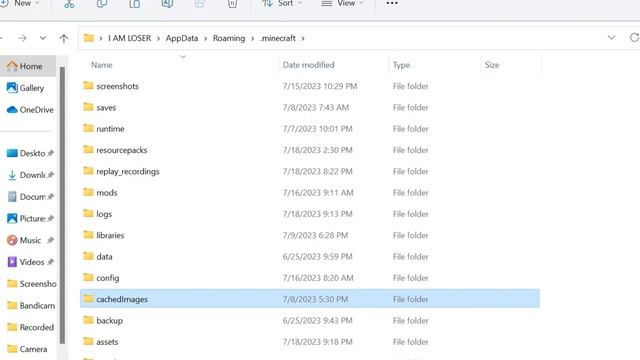Click the Cut scissors icon
This screenshot has width=640, height=360.
point(69,4)
